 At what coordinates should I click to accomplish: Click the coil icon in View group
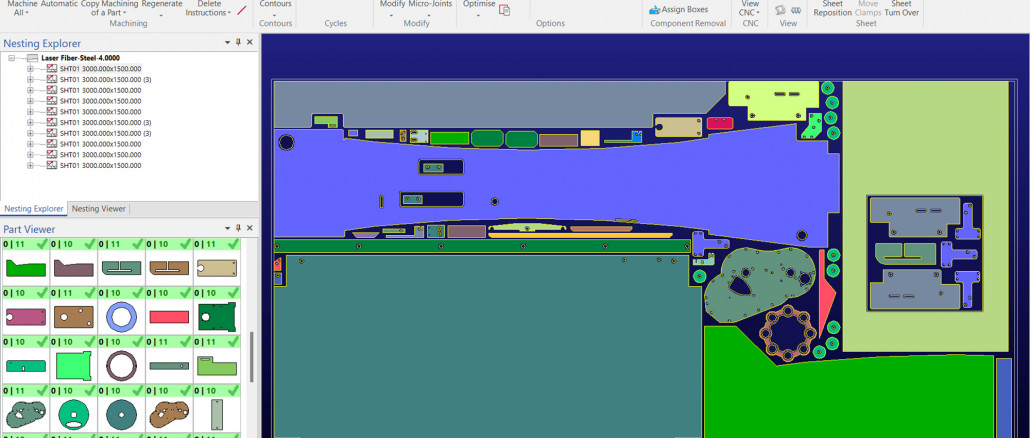[795, 11]
